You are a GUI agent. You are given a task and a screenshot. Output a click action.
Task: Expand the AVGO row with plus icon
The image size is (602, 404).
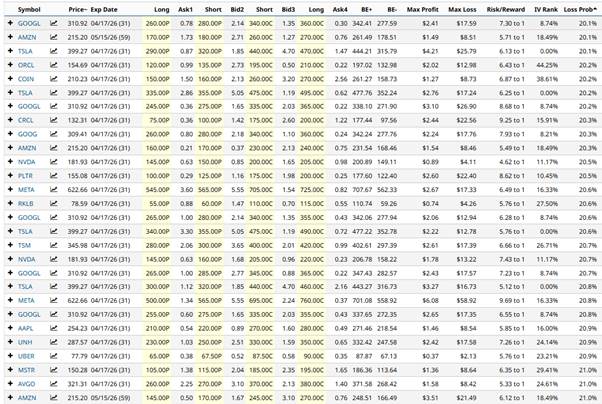tap(10, 384)
